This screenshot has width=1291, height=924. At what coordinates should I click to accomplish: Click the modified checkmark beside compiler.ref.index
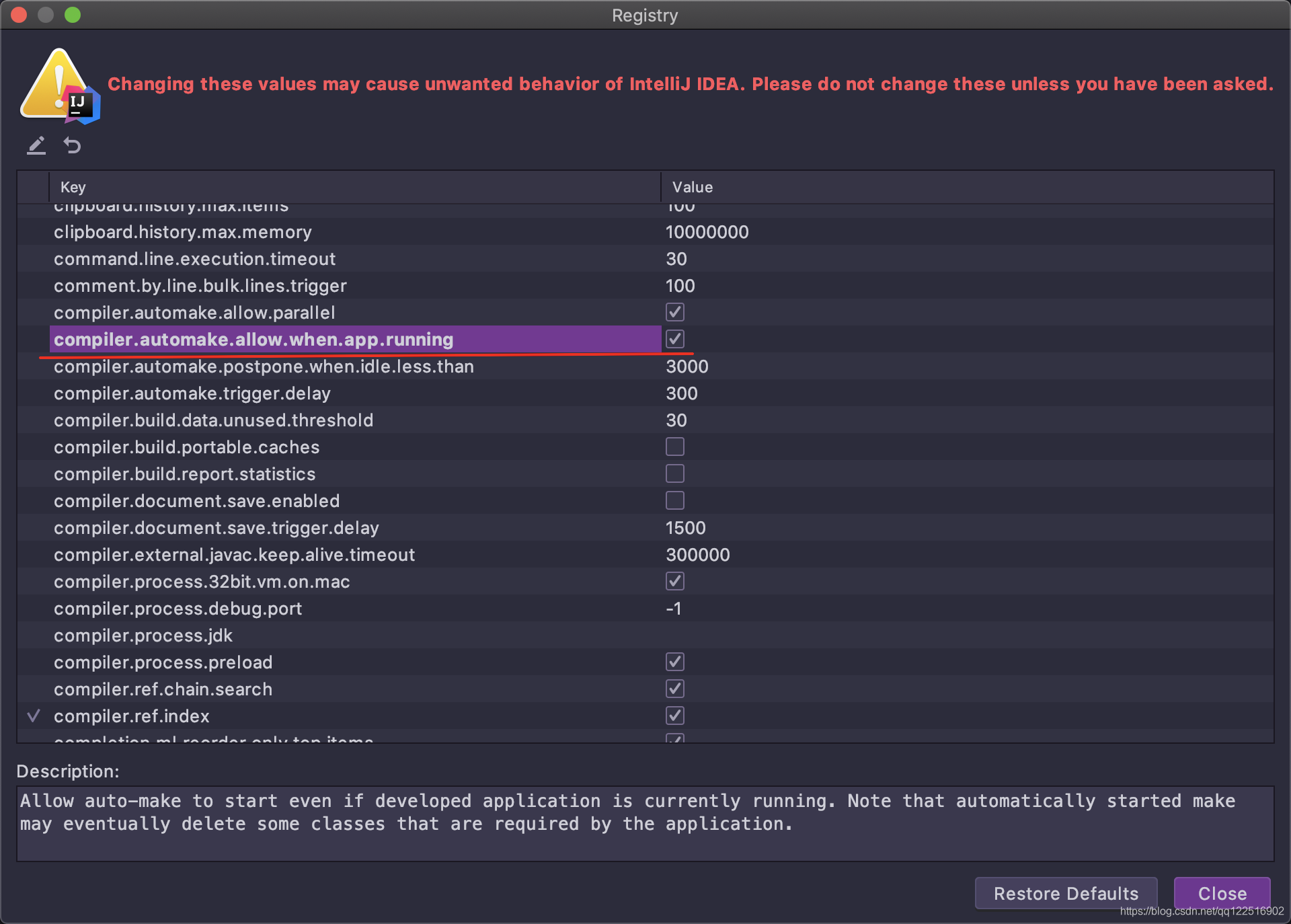(x=34, y=716)
